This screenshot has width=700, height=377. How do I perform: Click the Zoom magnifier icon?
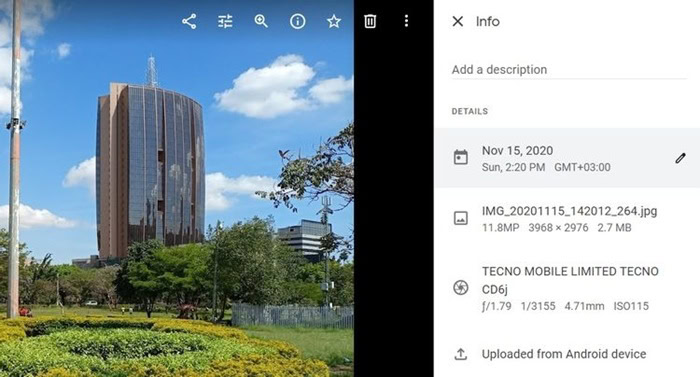tap(261, 21)
